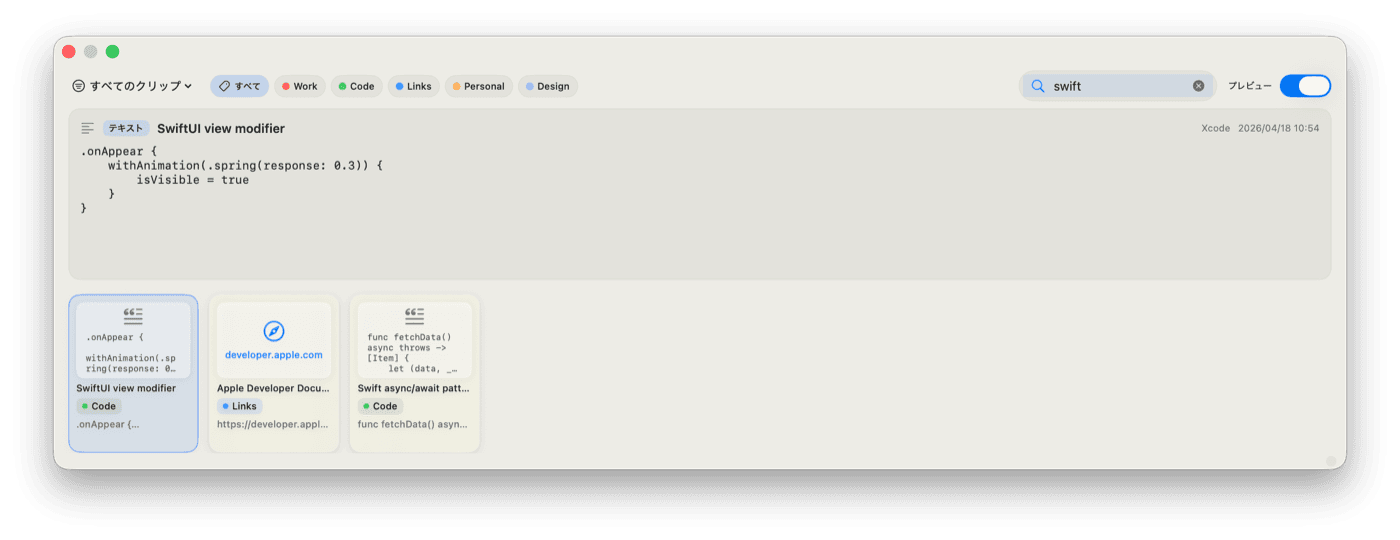This screenshot has height=540, width=1400.
Task: Click the quote icon on SwiftUI view modifier card
Action: click(x=133, y=316)
